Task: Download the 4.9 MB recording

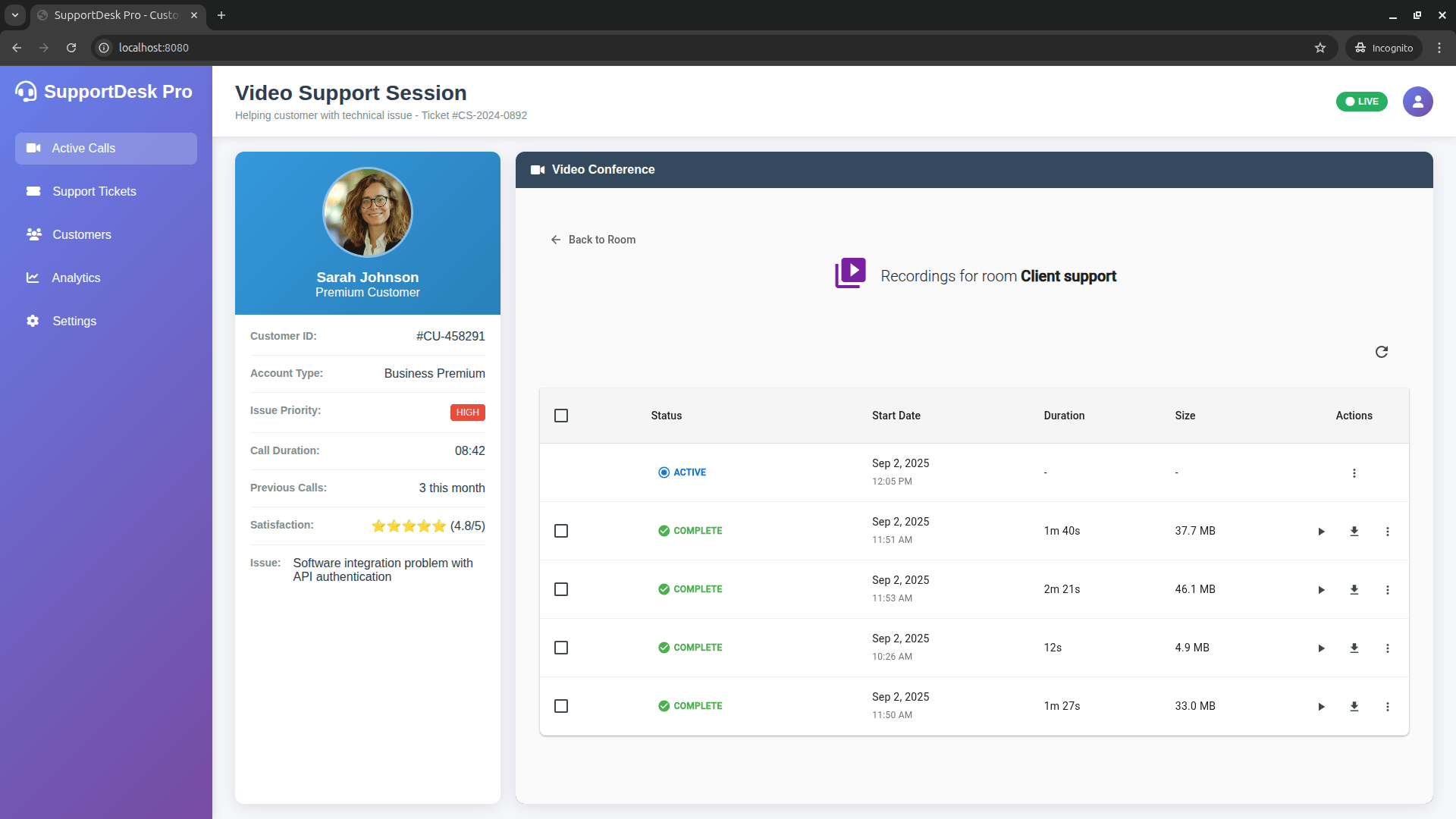Action: click(x=1354, y=648)
